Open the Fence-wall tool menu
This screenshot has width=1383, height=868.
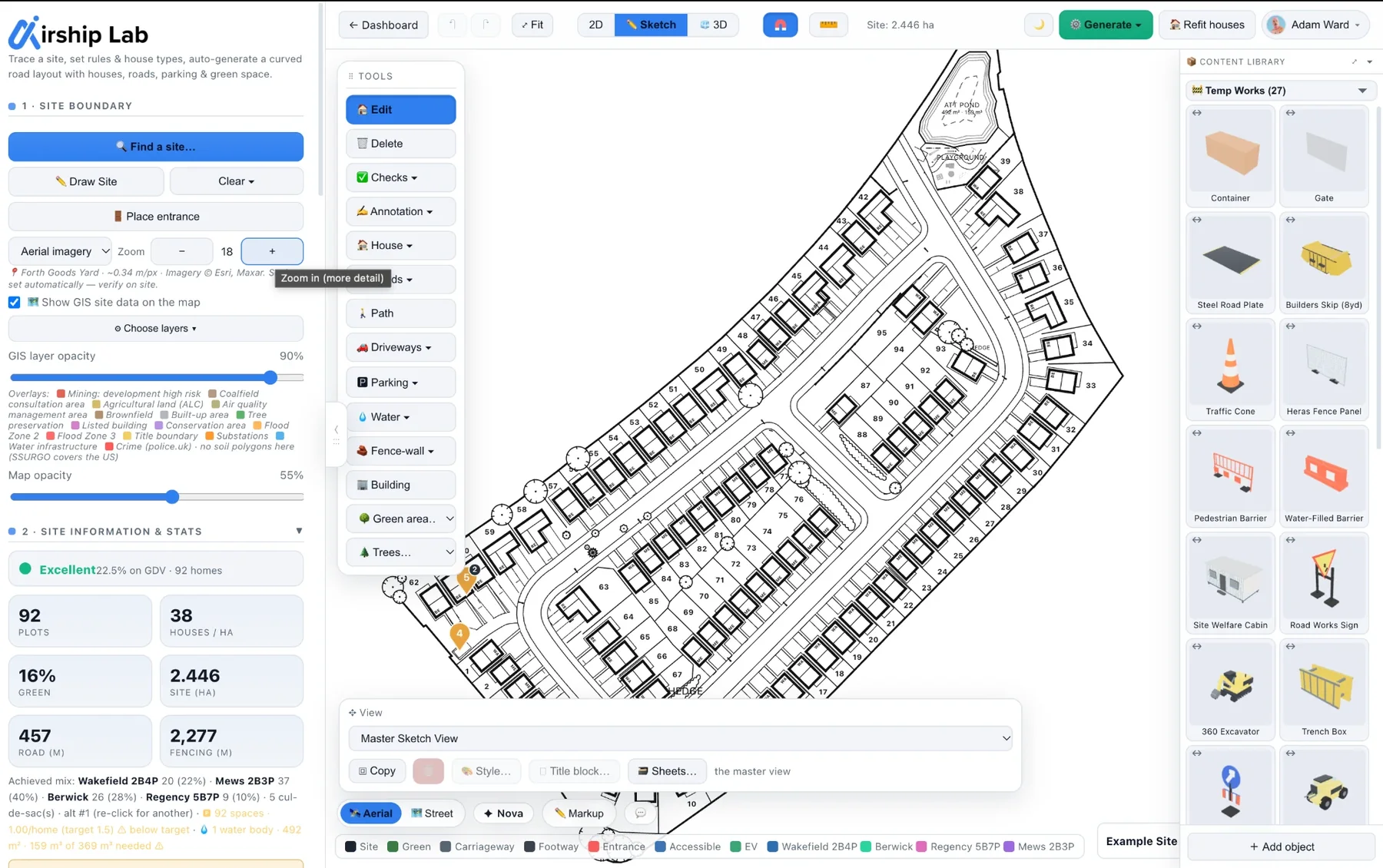pyautogui.click(x=400, y=451)
